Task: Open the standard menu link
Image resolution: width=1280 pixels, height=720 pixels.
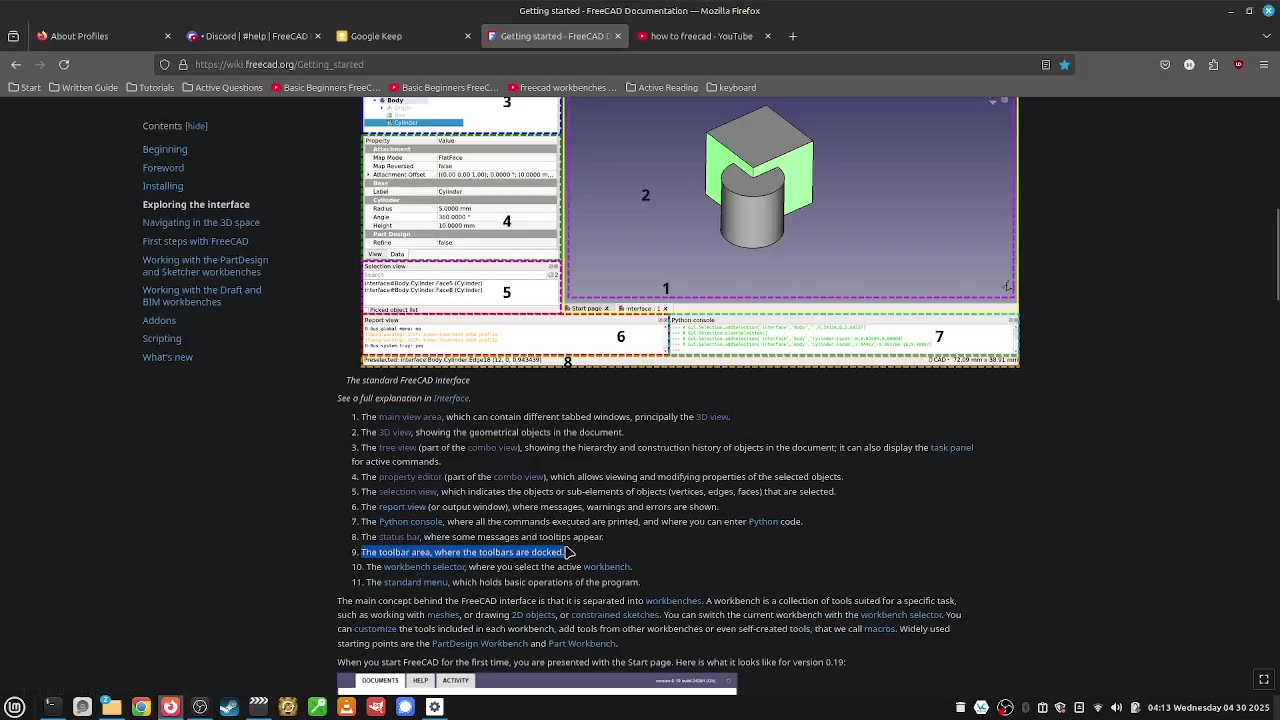Action: [415, 582]
